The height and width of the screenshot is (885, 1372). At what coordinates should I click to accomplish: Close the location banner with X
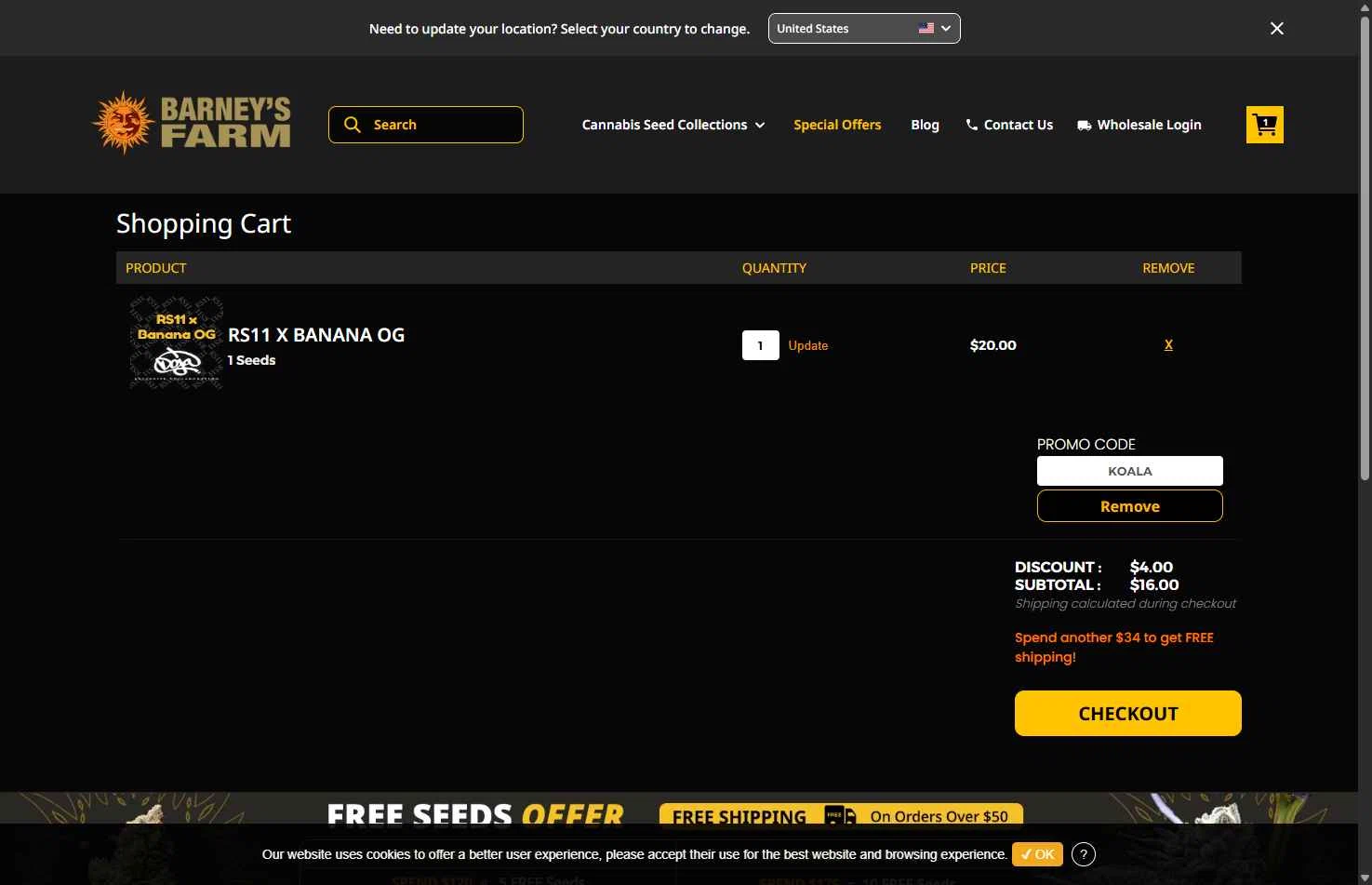pos(1277,29)
